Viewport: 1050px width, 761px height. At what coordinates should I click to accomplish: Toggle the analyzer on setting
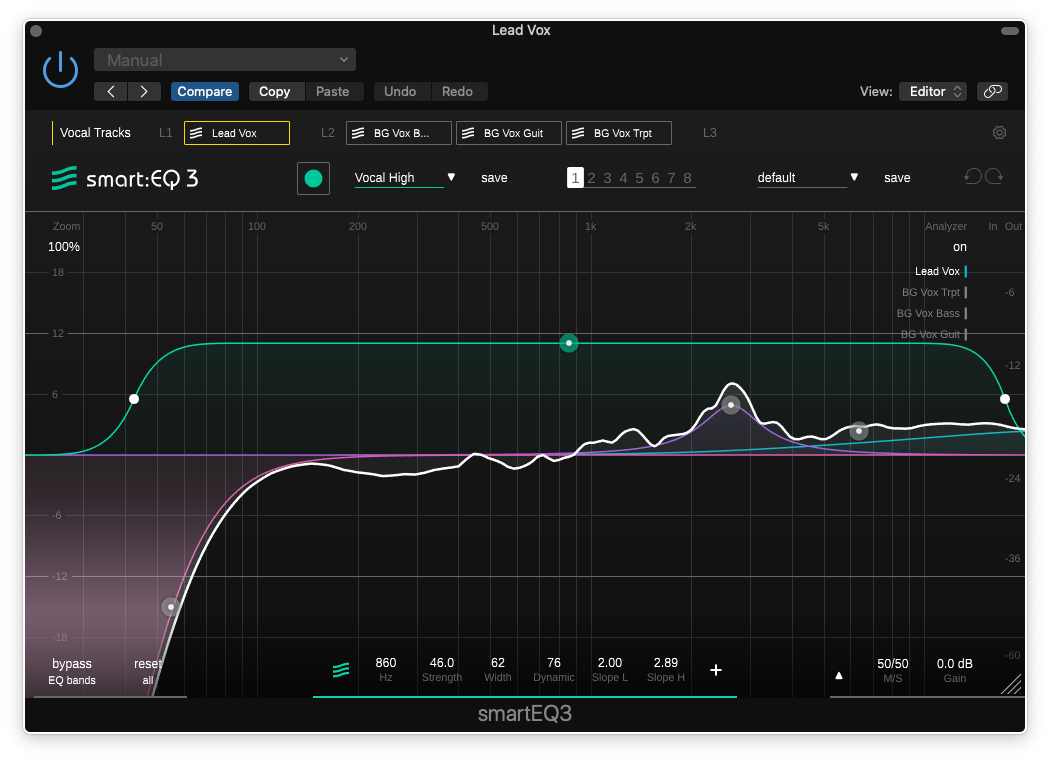pos(960,247)
